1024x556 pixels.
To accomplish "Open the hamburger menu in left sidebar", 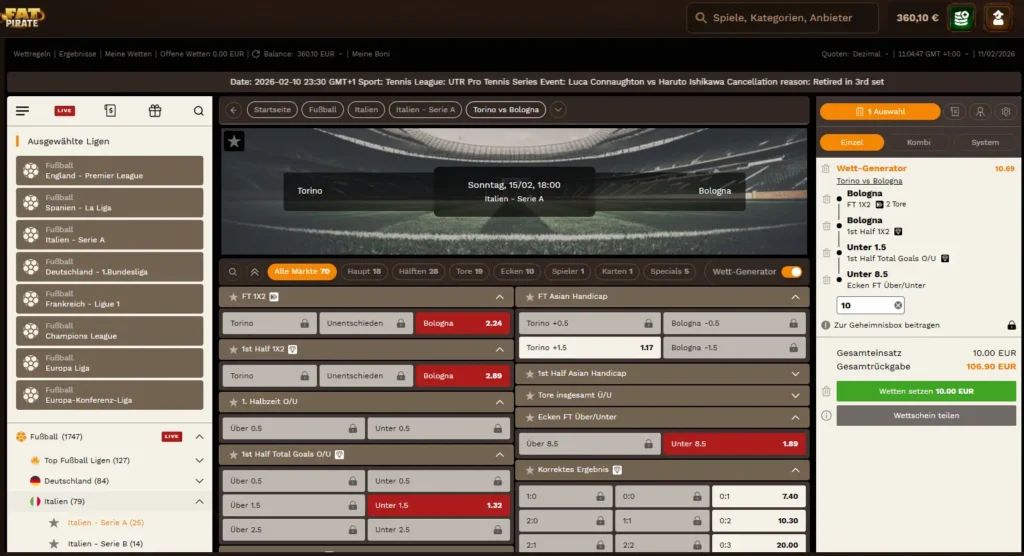I will tap(22, 111).
